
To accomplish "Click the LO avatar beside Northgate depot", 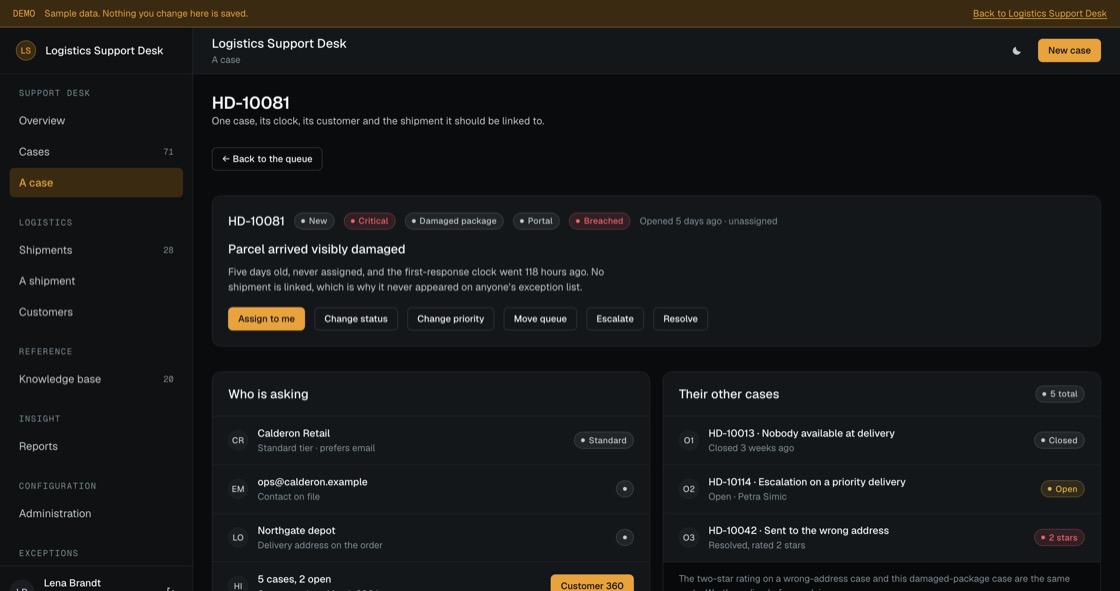I will click(238, 537).
